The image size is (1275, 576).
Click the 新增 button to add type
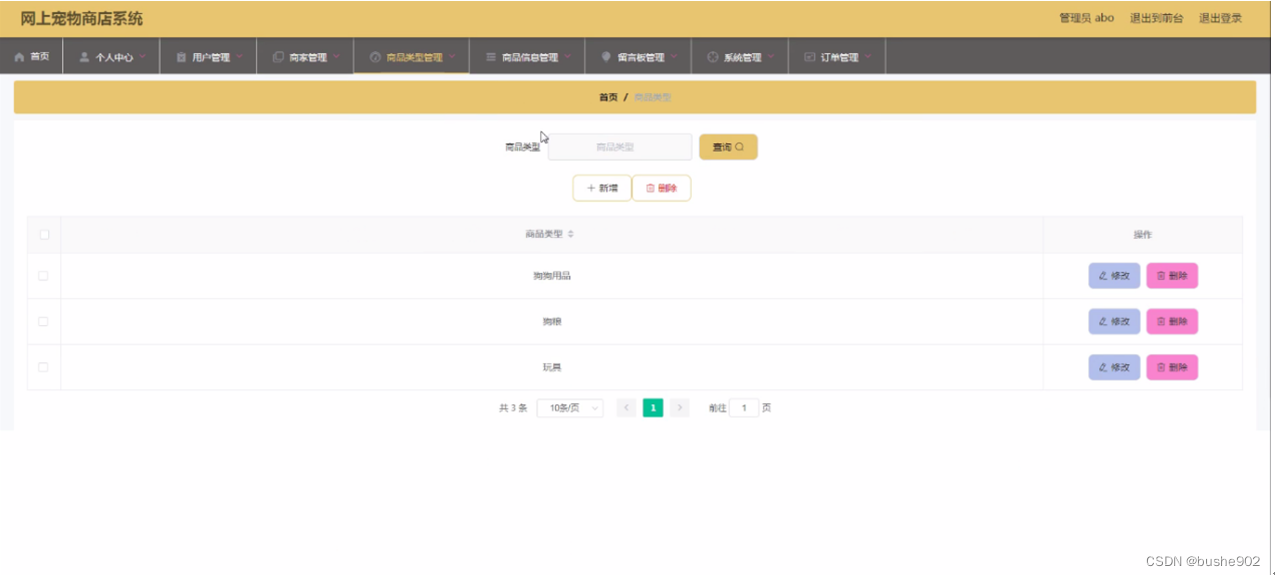pos(601,187)
